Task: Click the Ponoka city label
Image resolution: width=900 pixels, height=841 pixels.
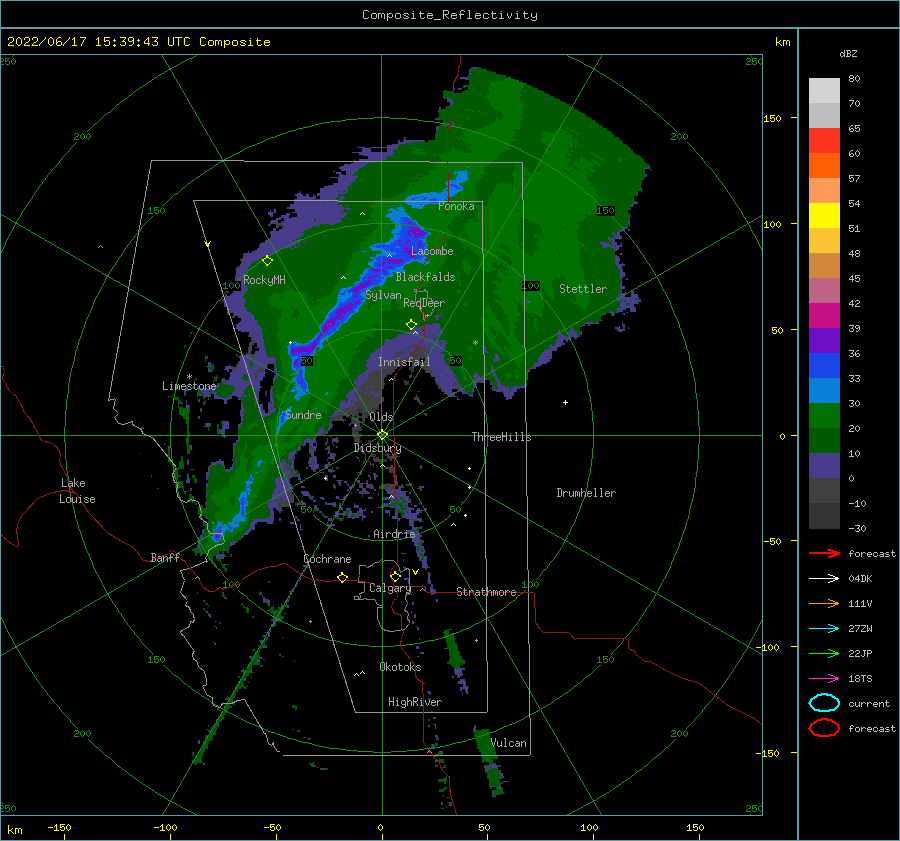Action: [456, 206]
